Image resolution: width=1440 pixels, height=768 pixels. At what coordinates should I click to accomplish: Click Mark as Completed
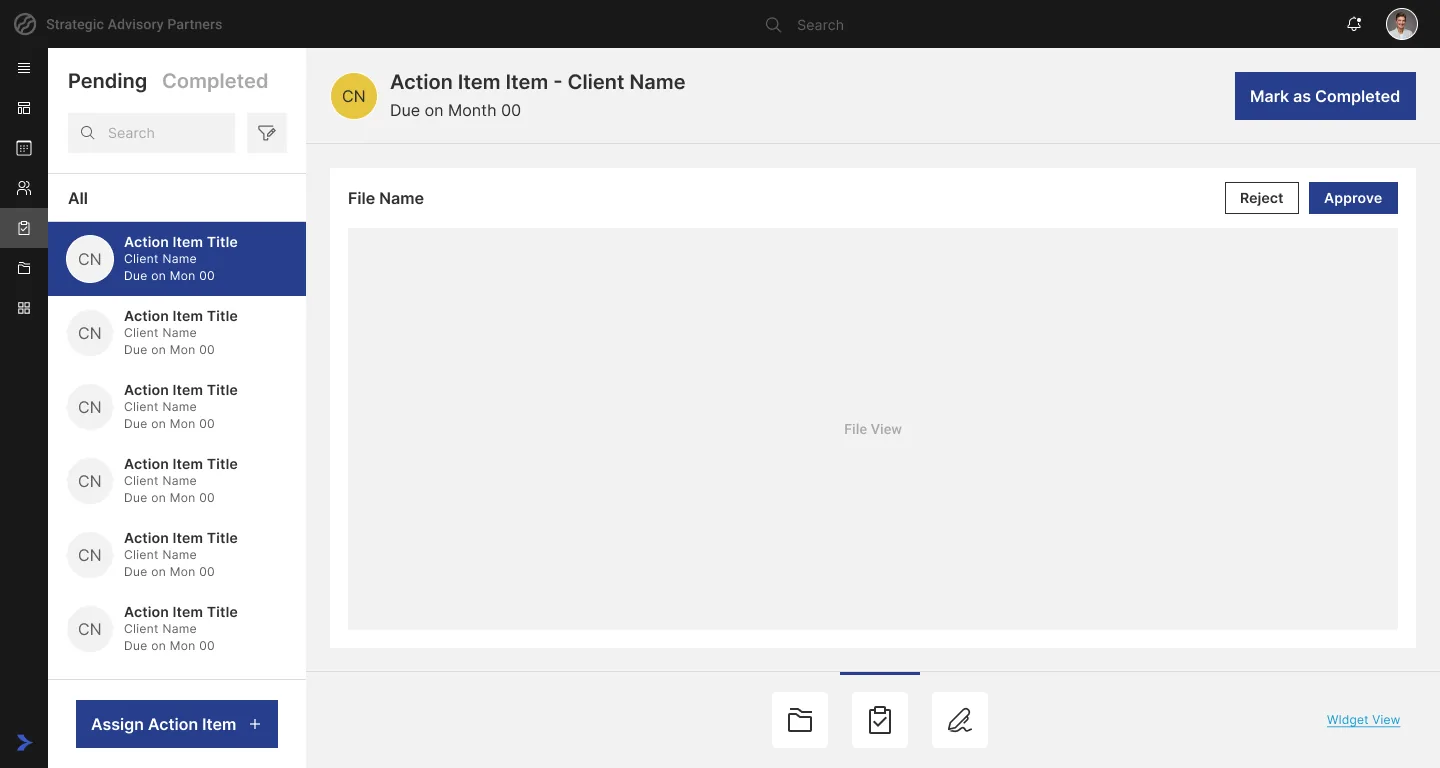(1325, 96)
